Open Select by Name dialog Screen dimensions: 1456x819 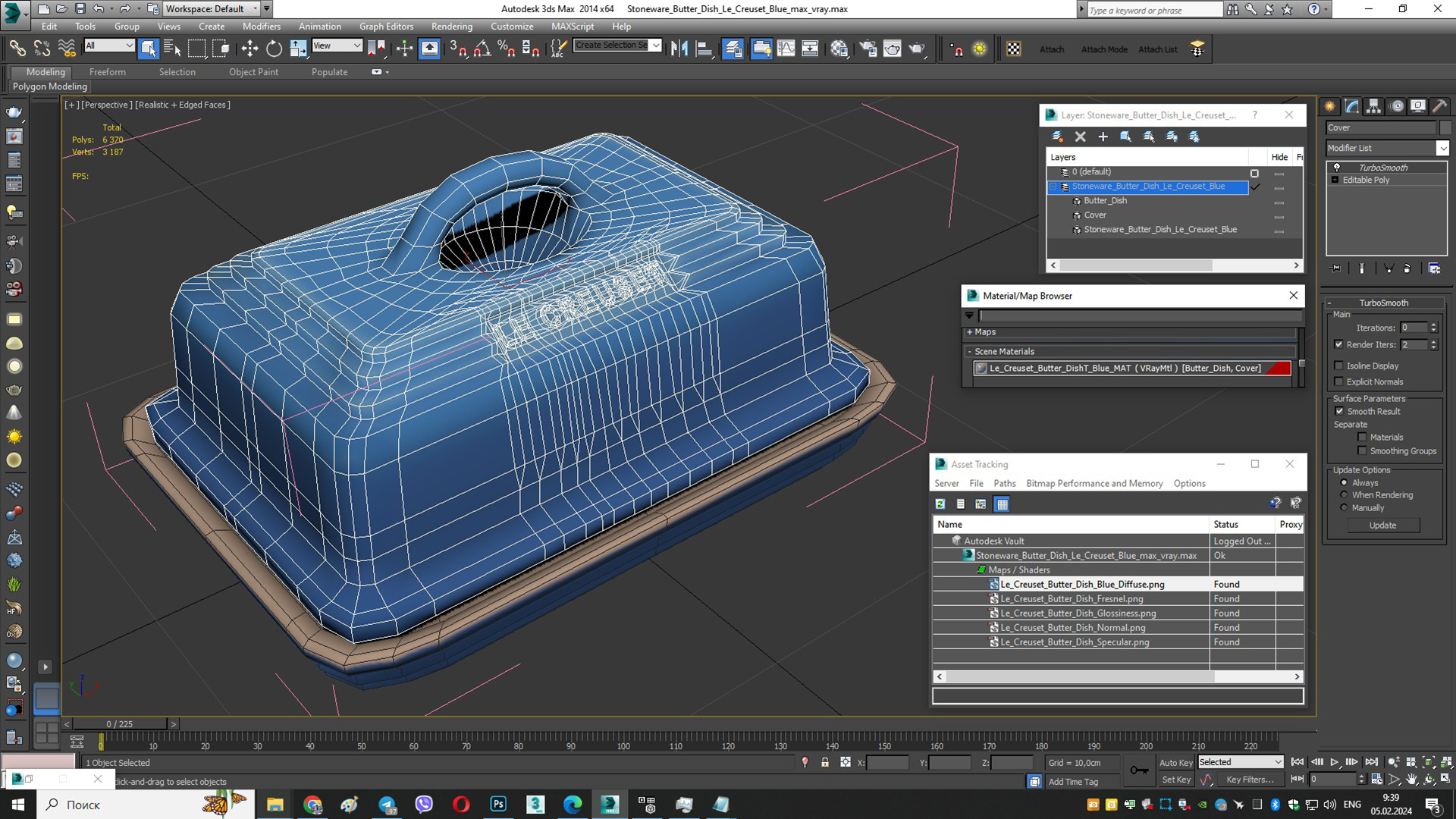click(x=172, y=49)
